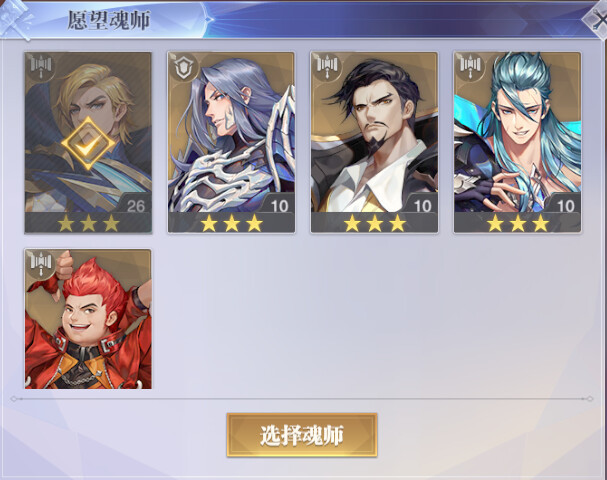Click attack class icon on goateed character card
This screenshot has width=607, height=480.
(x=327, y=66)
